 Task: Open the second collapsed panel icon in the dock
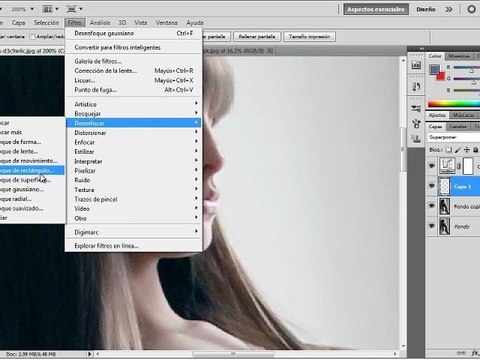[x=416, y=87]
